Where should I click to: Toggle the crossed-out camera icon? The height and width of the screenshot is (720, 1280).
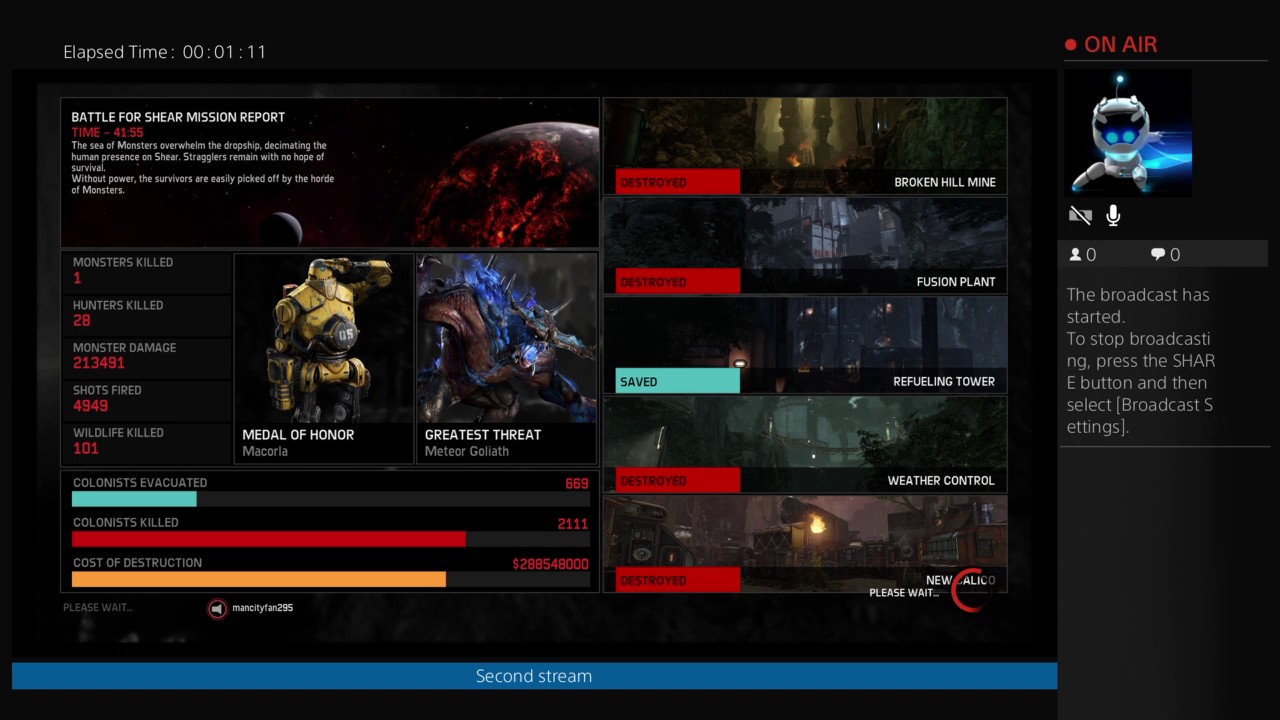pos(1080,215)
